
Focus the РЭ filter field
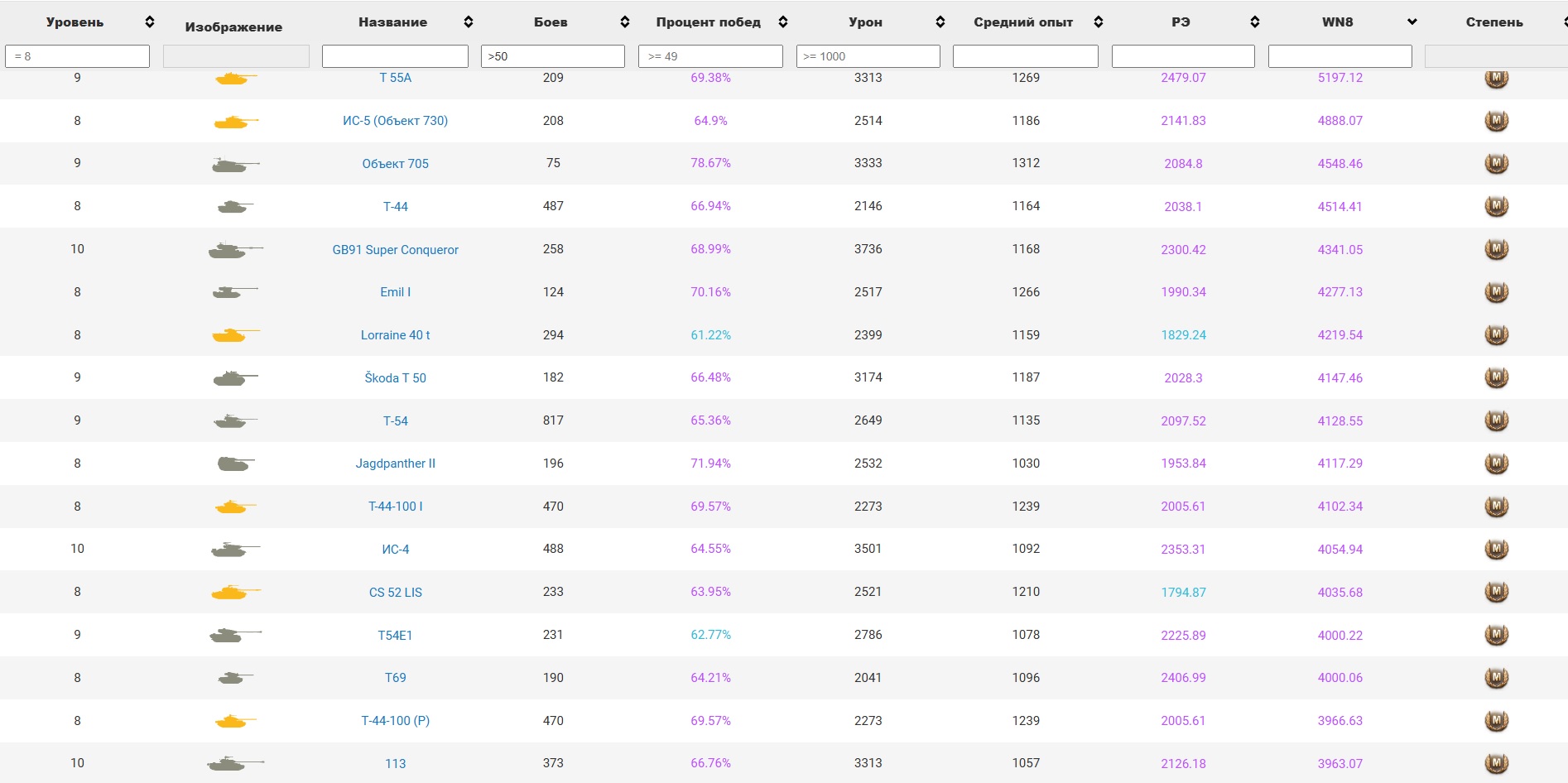click(1183, 56)
